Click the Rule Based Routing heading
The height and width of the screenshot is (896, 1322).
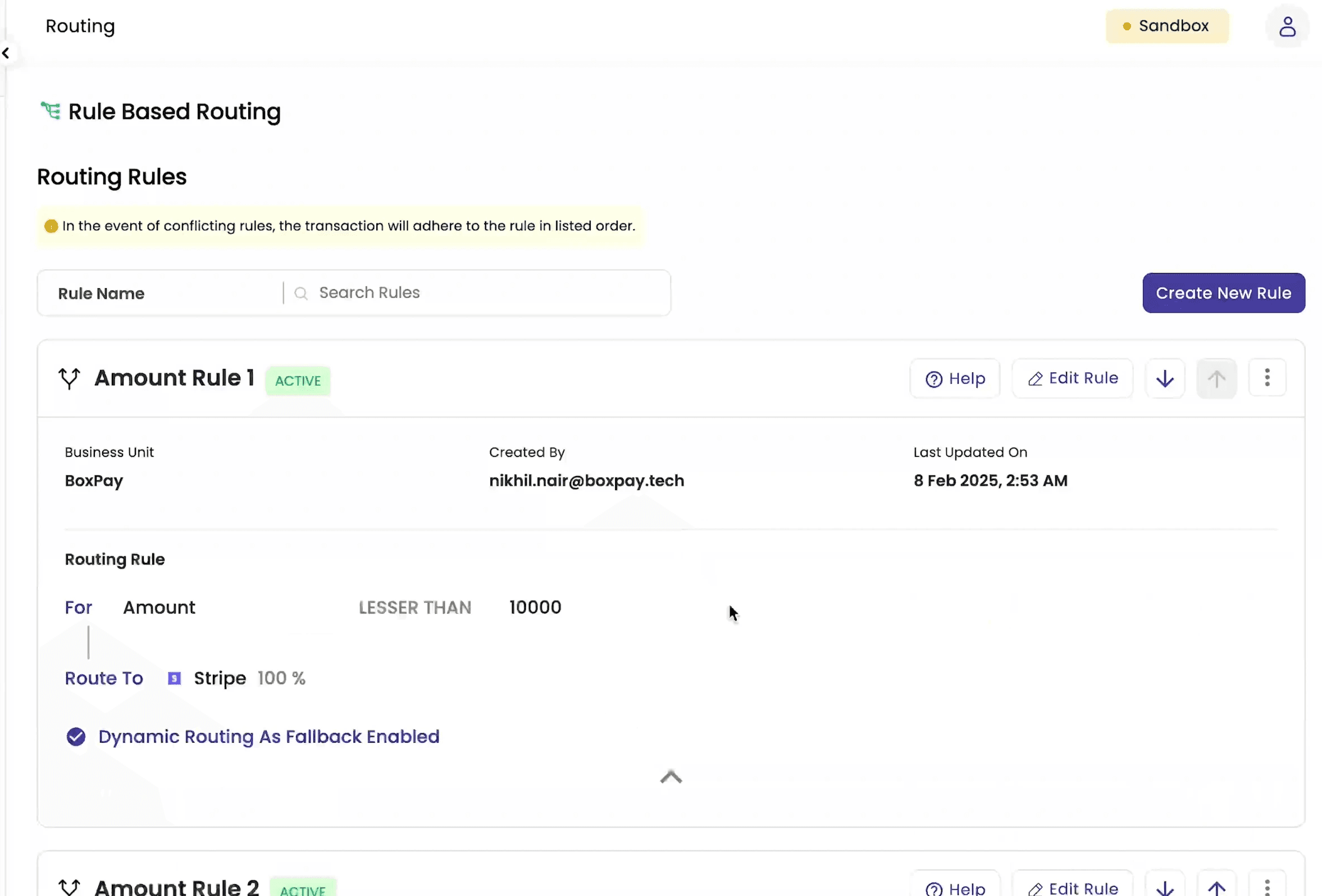pyautogui.click(x=175, y=111)
